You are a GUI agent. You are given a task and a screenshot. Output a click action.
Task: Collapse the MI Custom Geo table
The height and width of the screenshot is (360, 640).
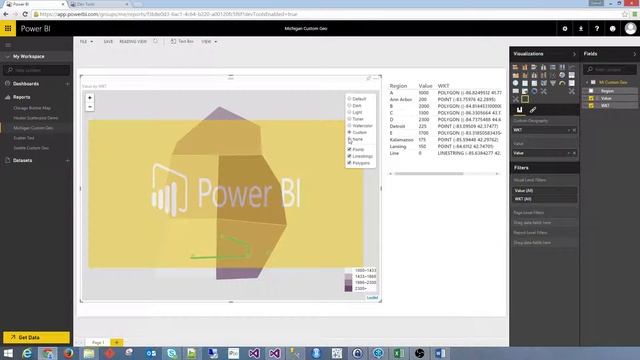[x=587, y=82]
